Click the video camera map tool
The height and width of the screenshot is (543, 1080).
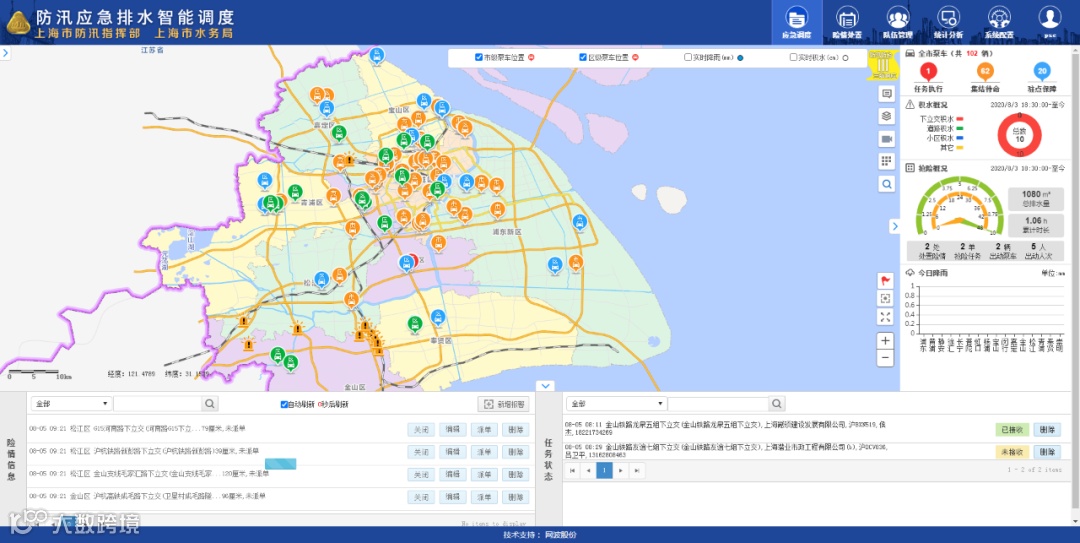pyautogui.click(x=886, y=139)
